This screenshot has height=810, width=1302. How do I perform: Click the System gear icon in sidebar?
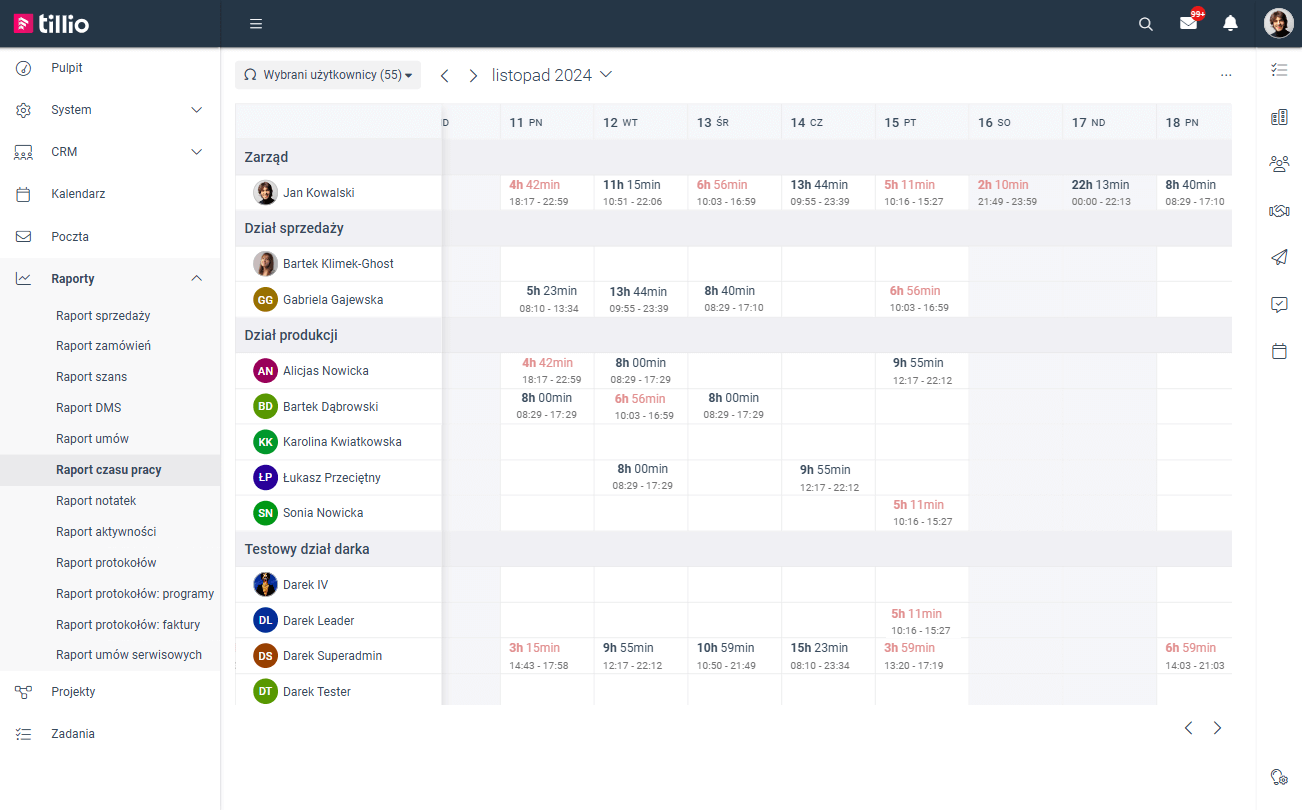click(x=24, y=110)
